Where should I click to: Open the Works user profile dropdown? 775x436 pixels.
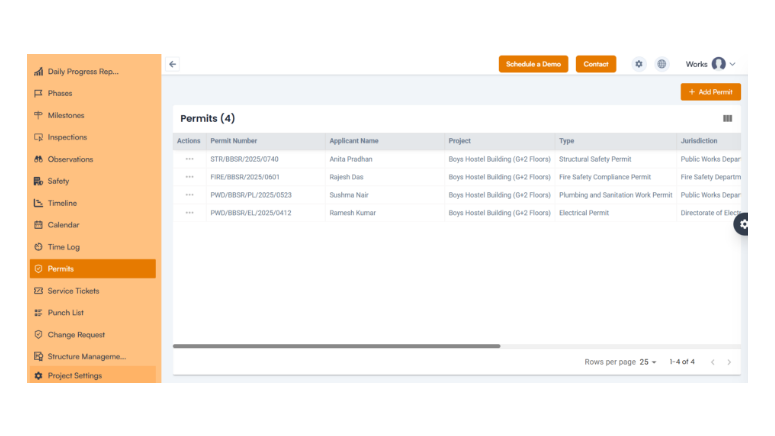711,64
